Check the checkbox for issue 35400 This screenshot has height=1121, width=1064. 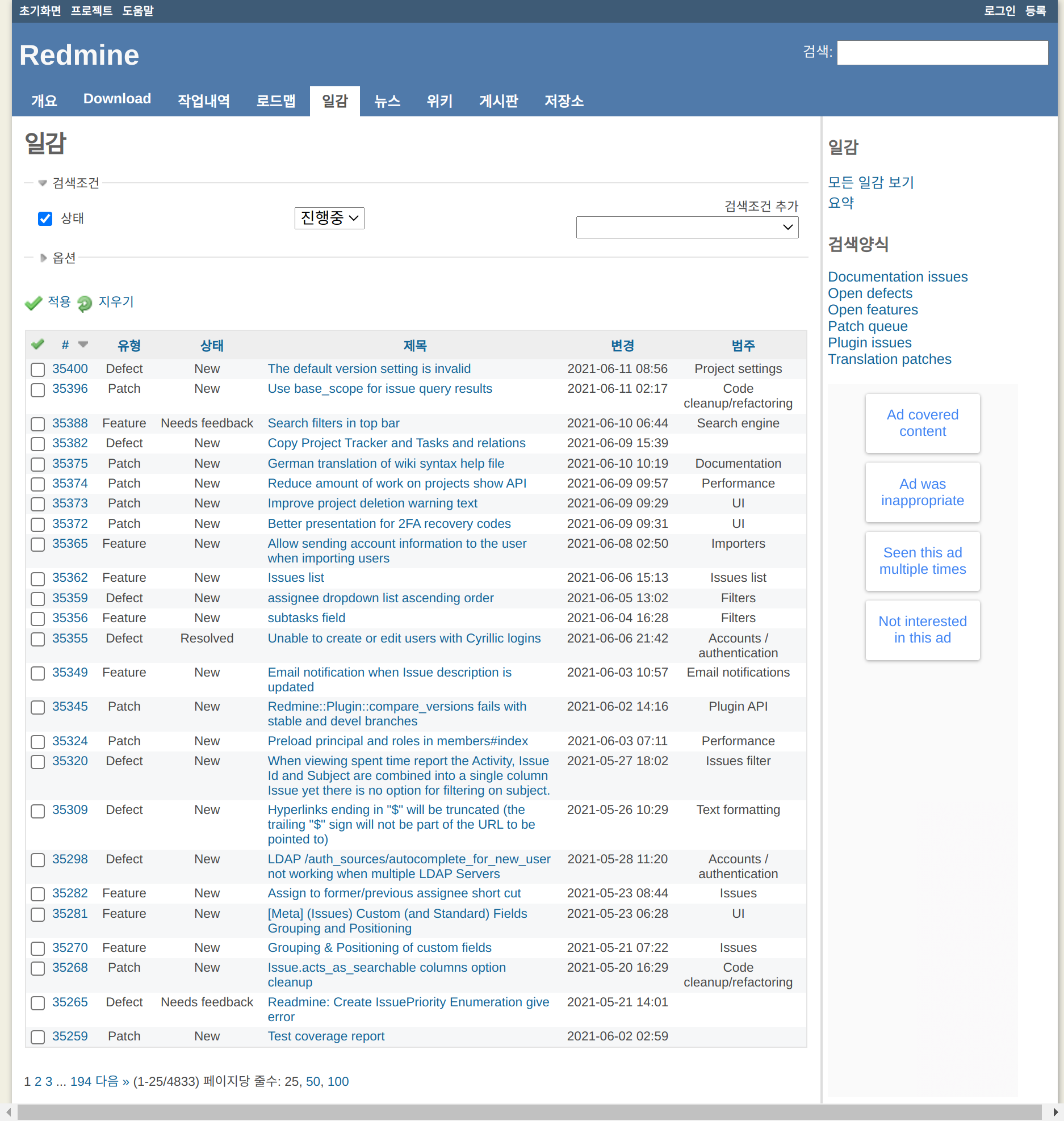coord(37,370)
